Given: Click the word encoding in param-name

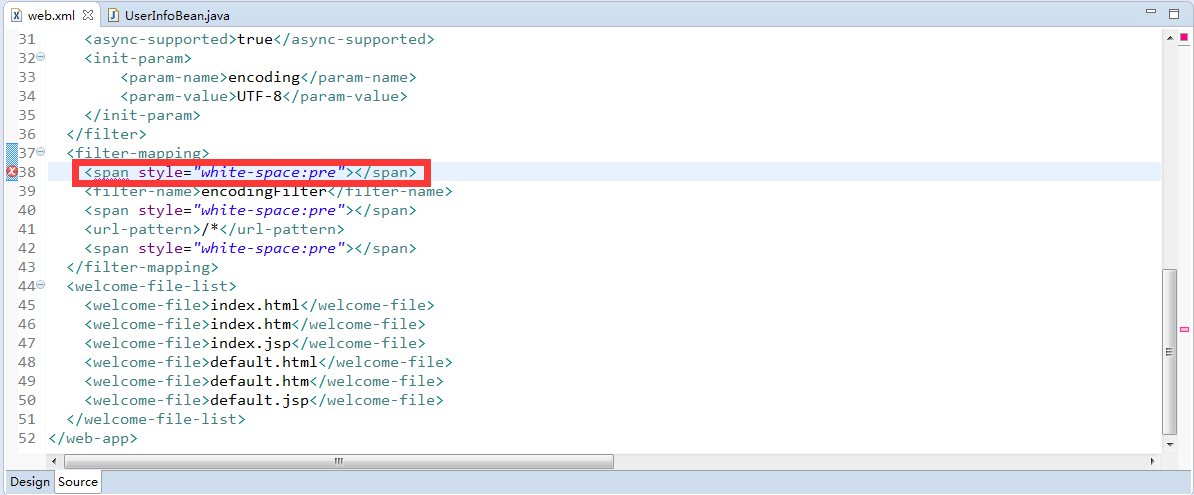Looking at the screenshot, I should [263, 77].
